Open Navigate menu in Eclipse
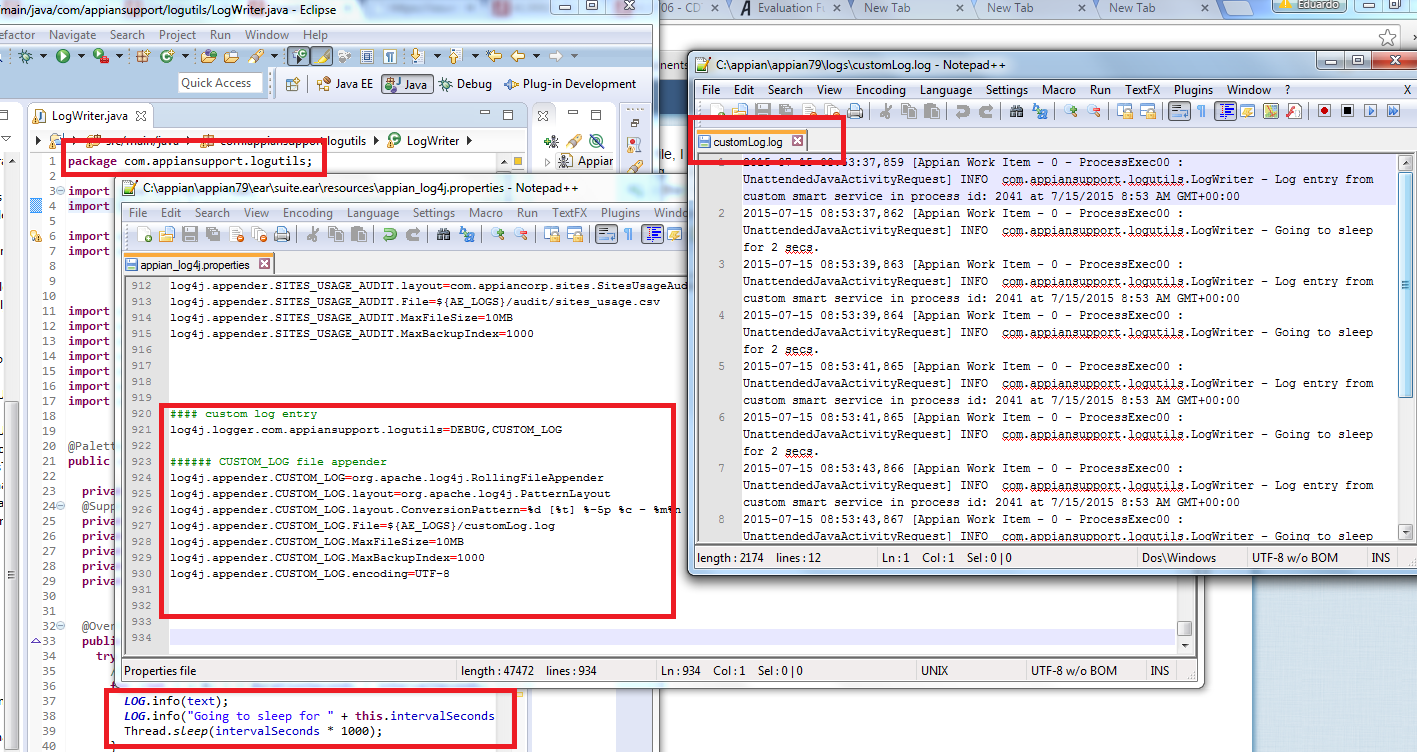Viewport: 1417px width, 752px height. click(x=72, y=34)
